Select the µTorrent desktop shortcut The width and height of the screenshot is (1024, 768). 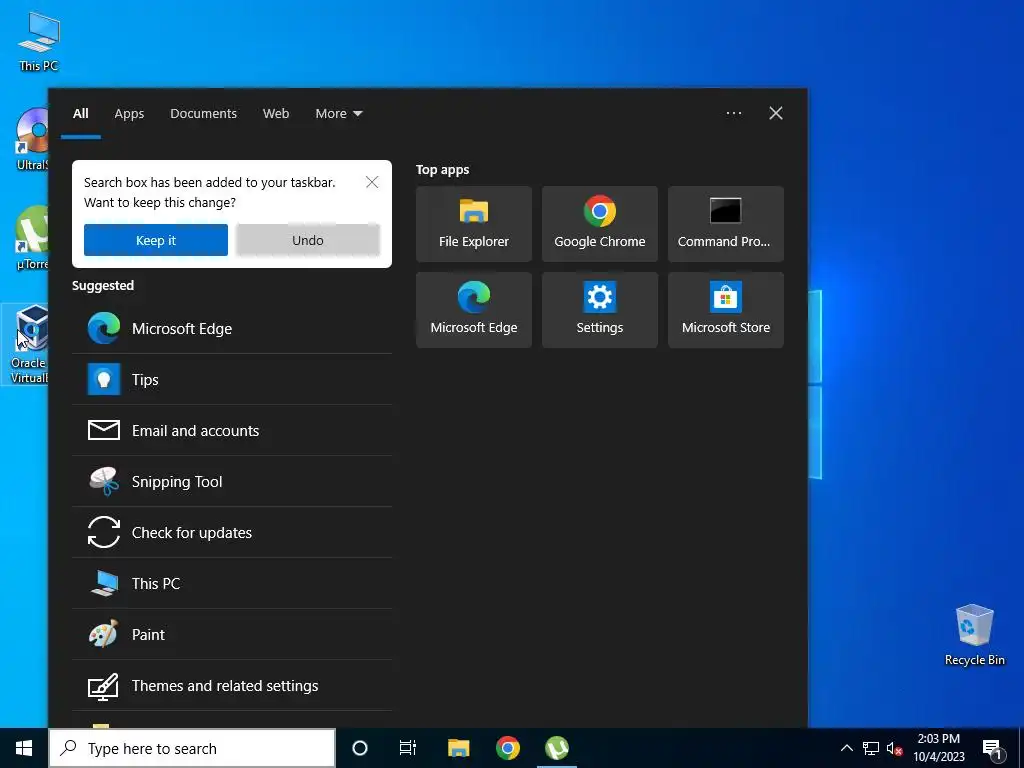31,238
